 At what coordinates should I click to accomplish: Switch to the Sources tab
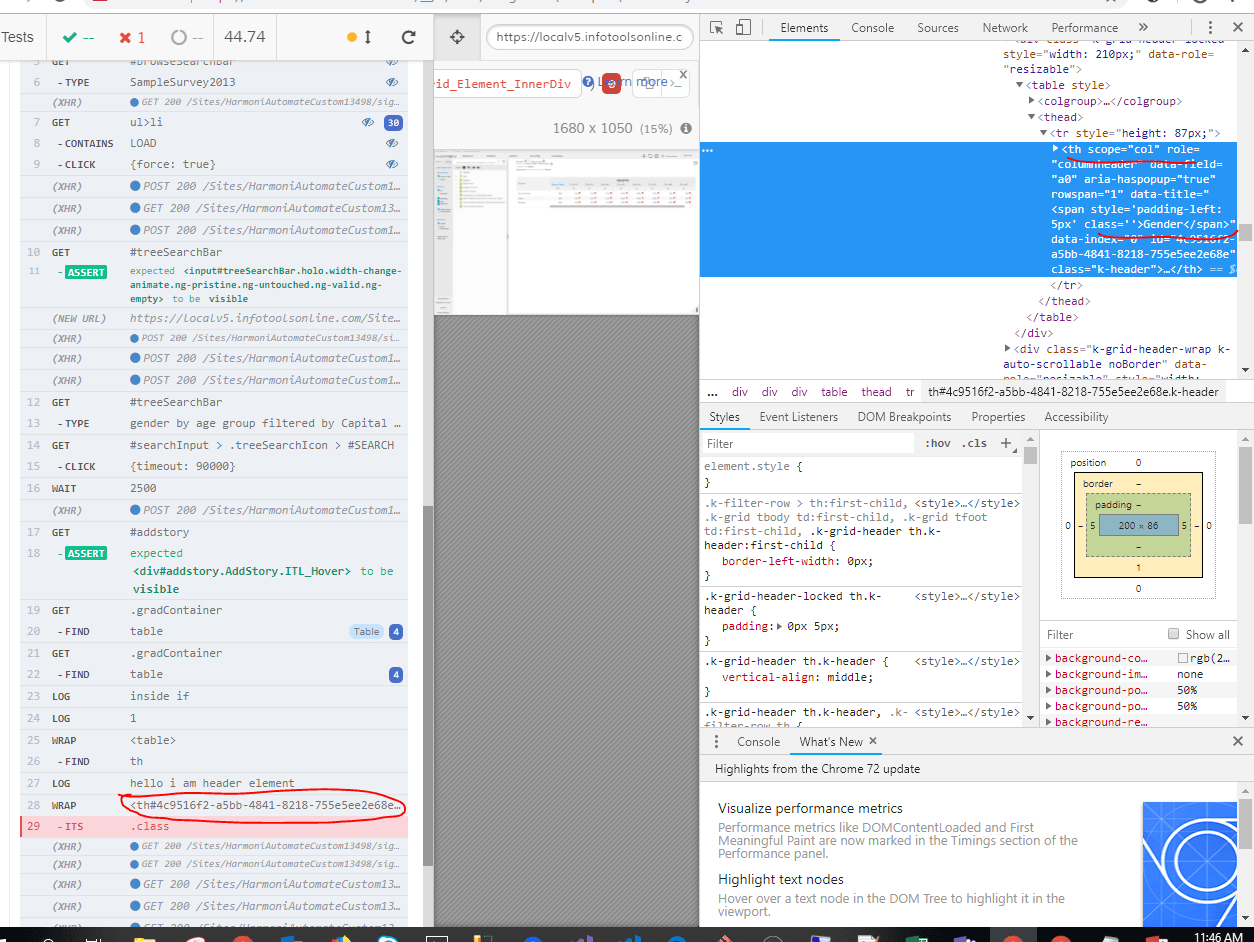click(938, 28)
